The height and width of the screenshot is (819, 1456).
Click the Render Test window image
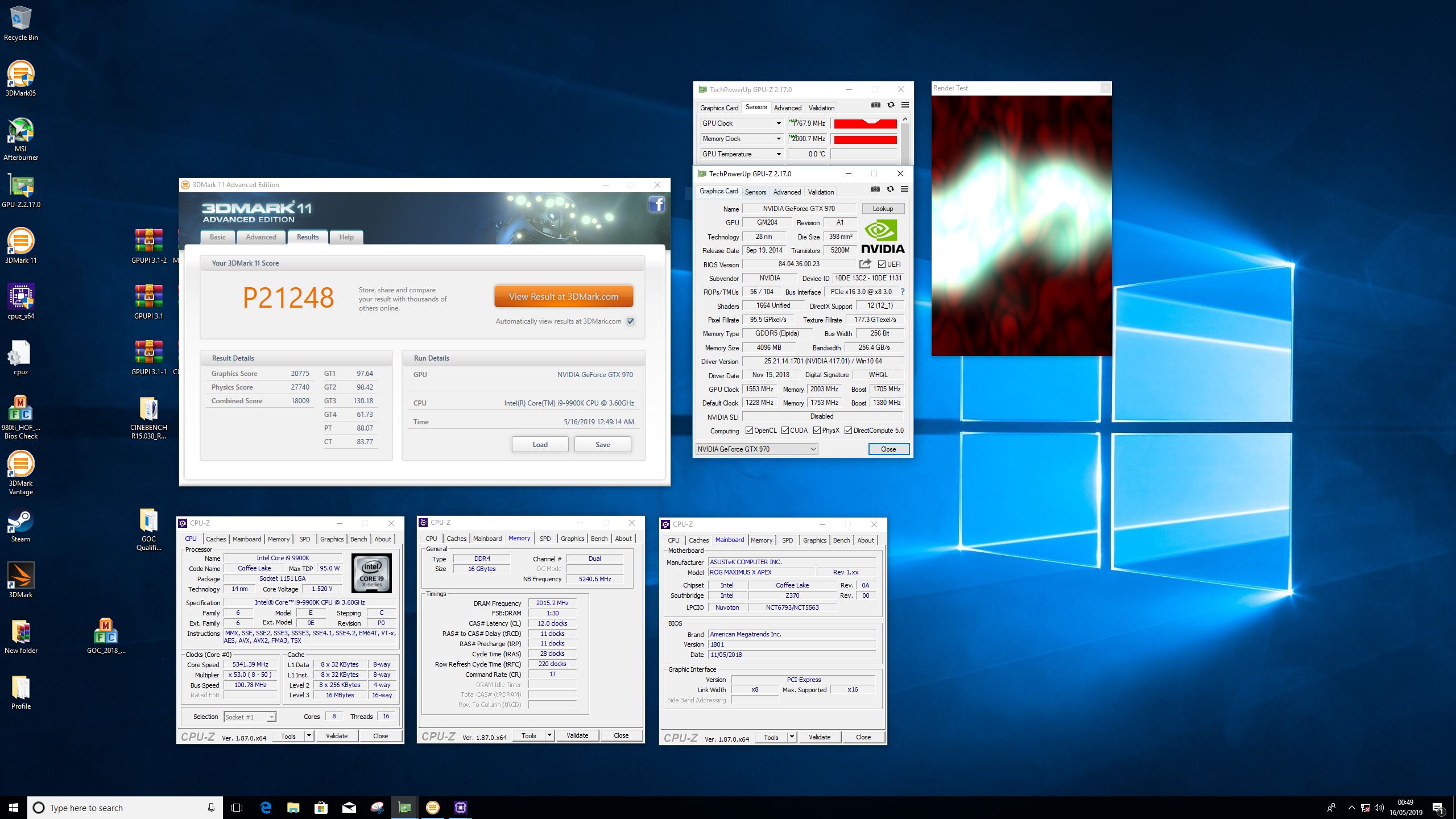(x=1021, y=225)
